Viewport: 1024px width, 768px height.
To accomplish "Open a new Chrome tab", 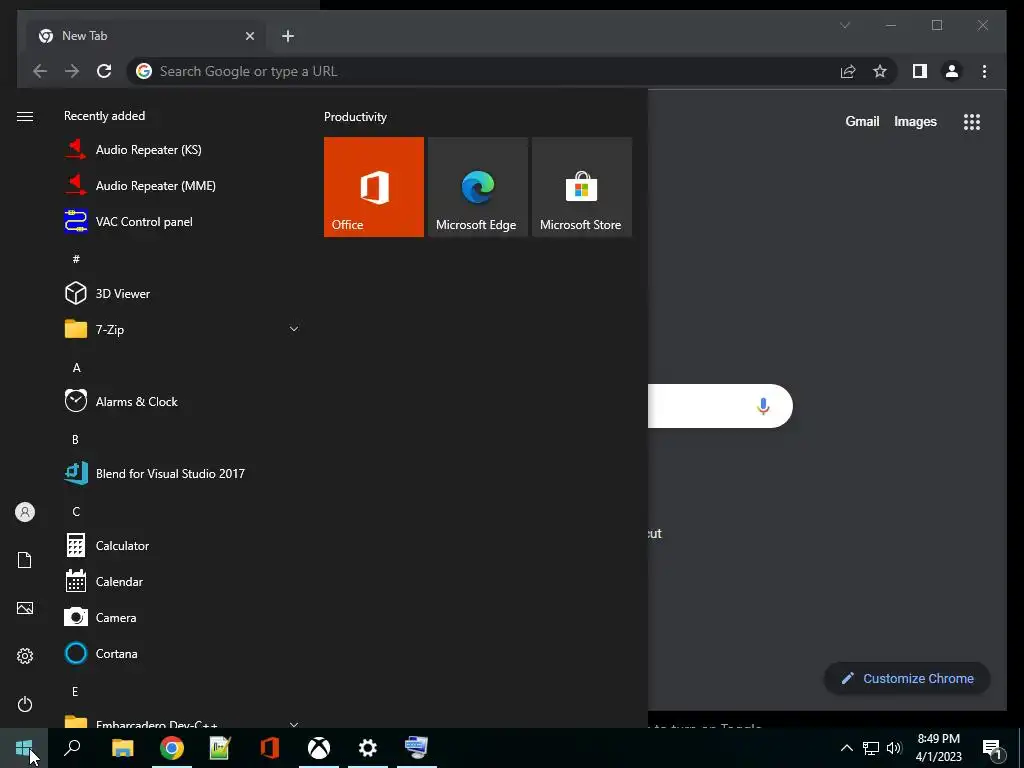I will (x=287, y=36).
